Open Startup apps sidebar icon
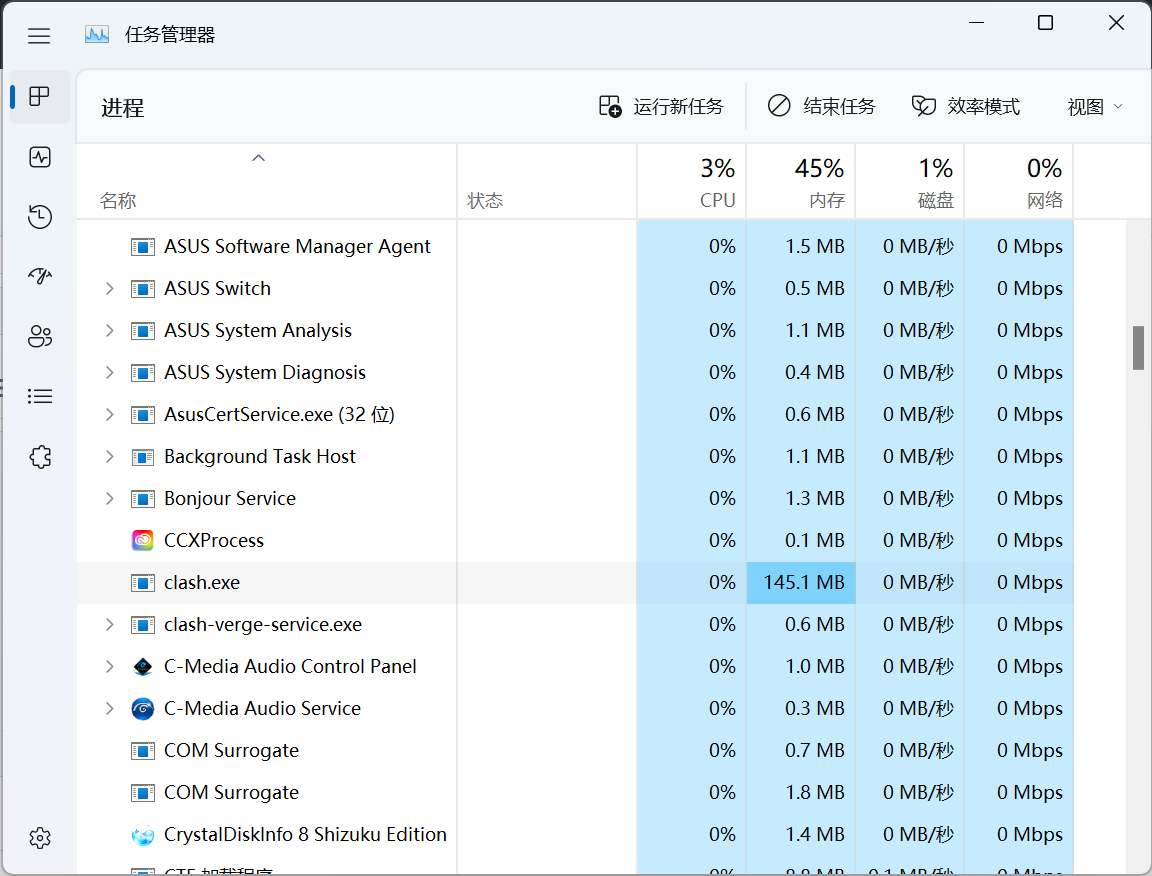 [40, 276]
